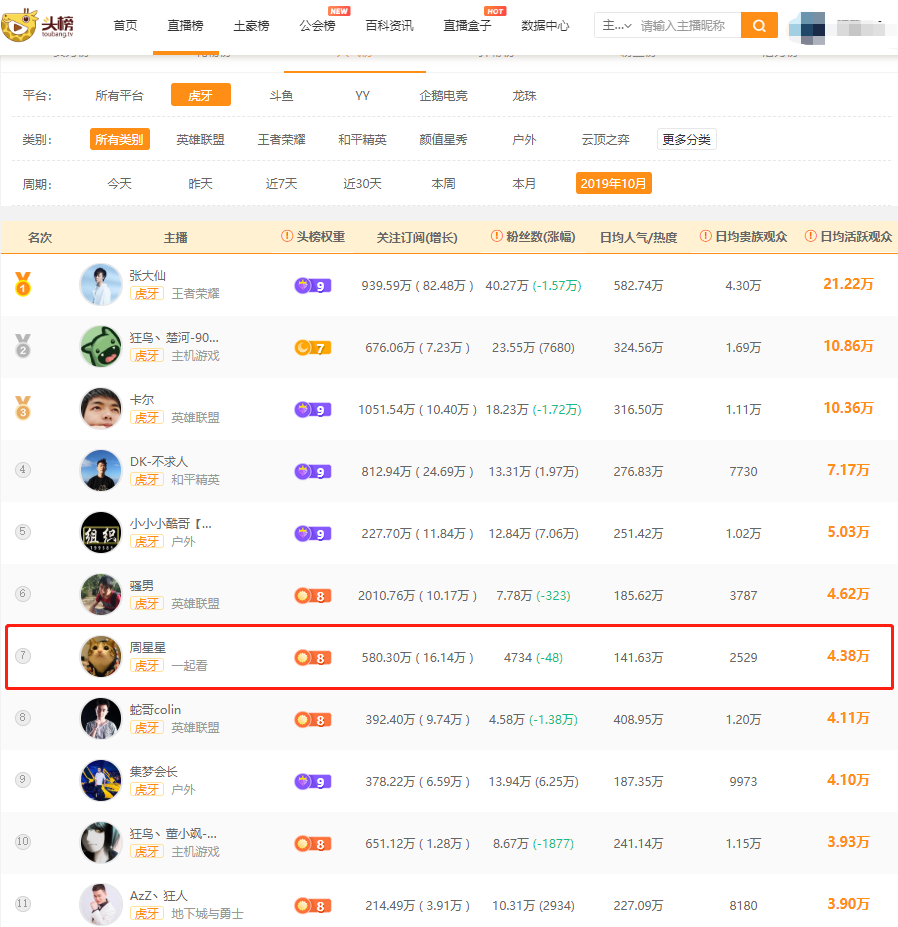Click info icon beside 头榜权重 header
The width and height of the screenshot is (898, 927).
287,236
